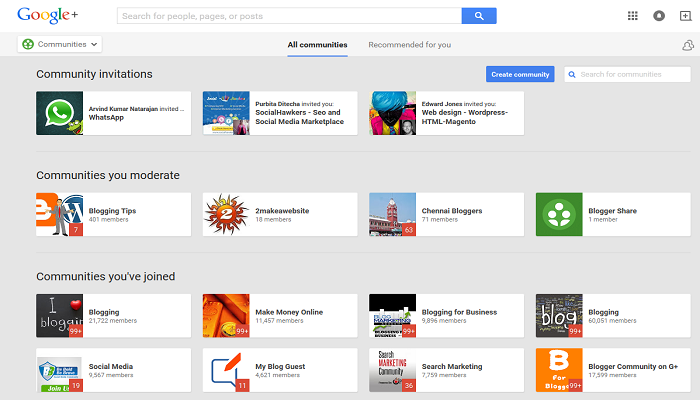Open the 2makeawebsite sun logo thumbnail

[226, 214]
